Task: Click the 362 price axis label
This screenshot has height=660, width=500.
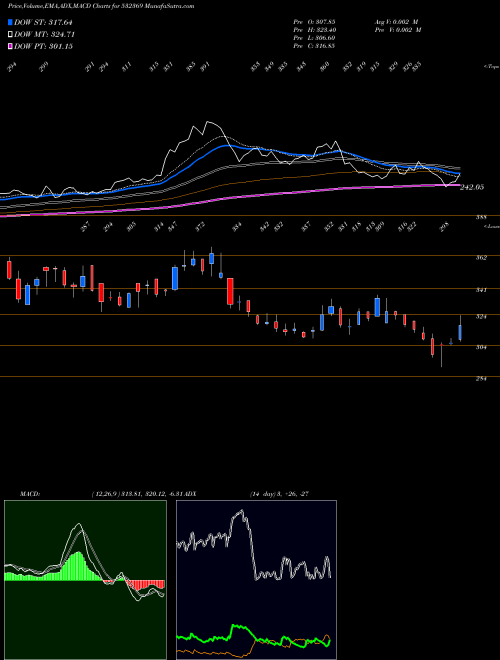Action: click(481, 258)
